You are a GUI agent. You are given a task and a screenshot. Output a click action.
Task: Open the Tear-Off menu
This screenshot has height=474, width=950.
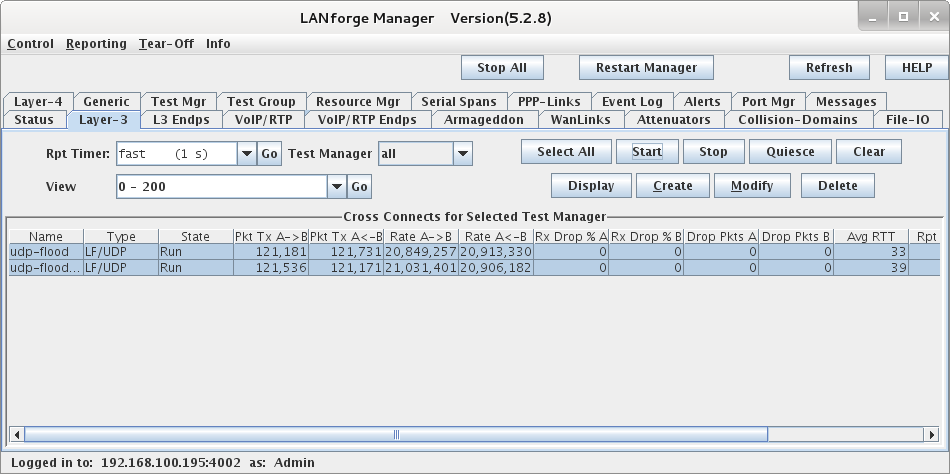[x=166, y=44]
